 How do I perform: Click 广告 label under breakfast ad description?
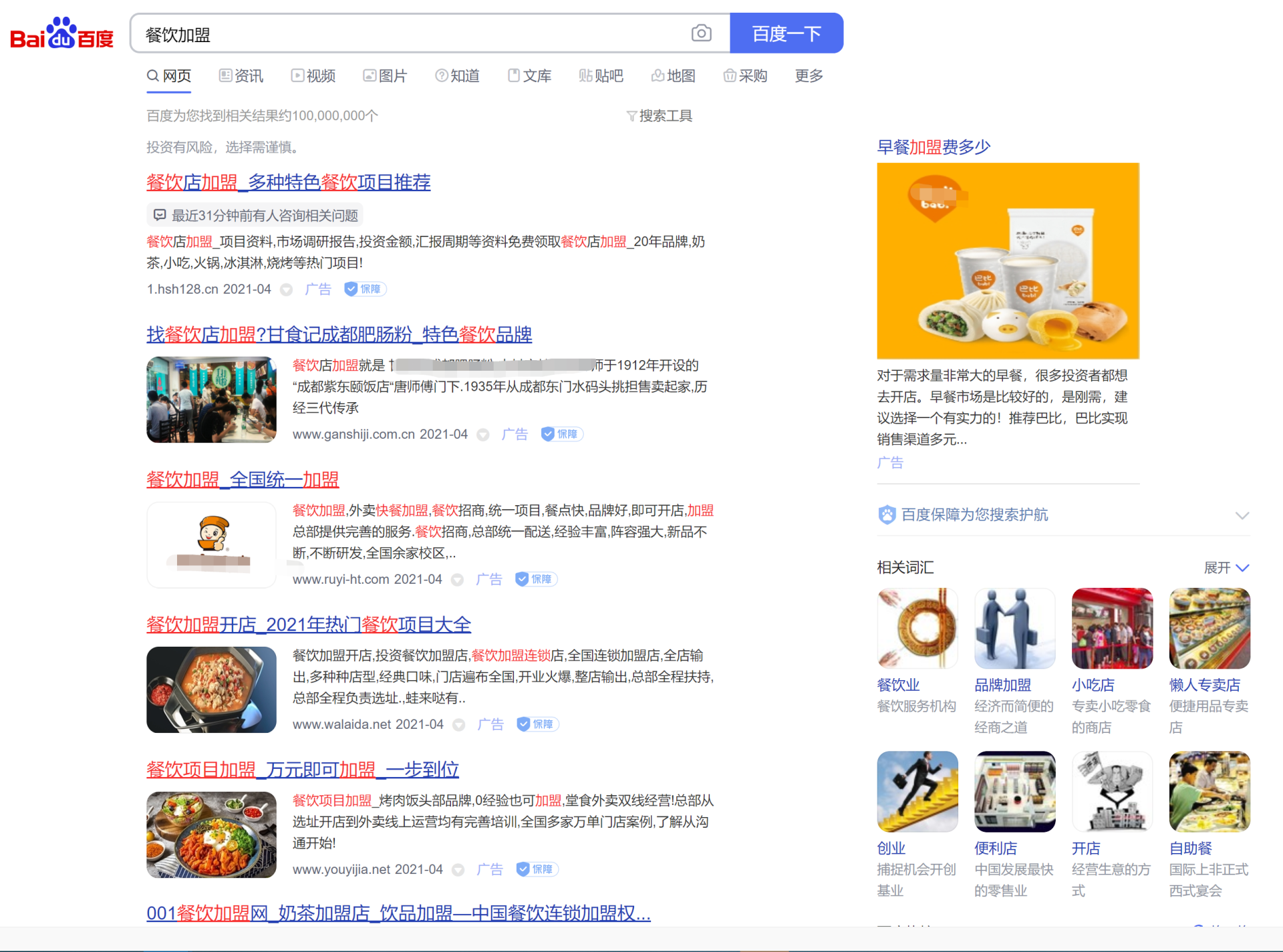[x=890, y=463]
